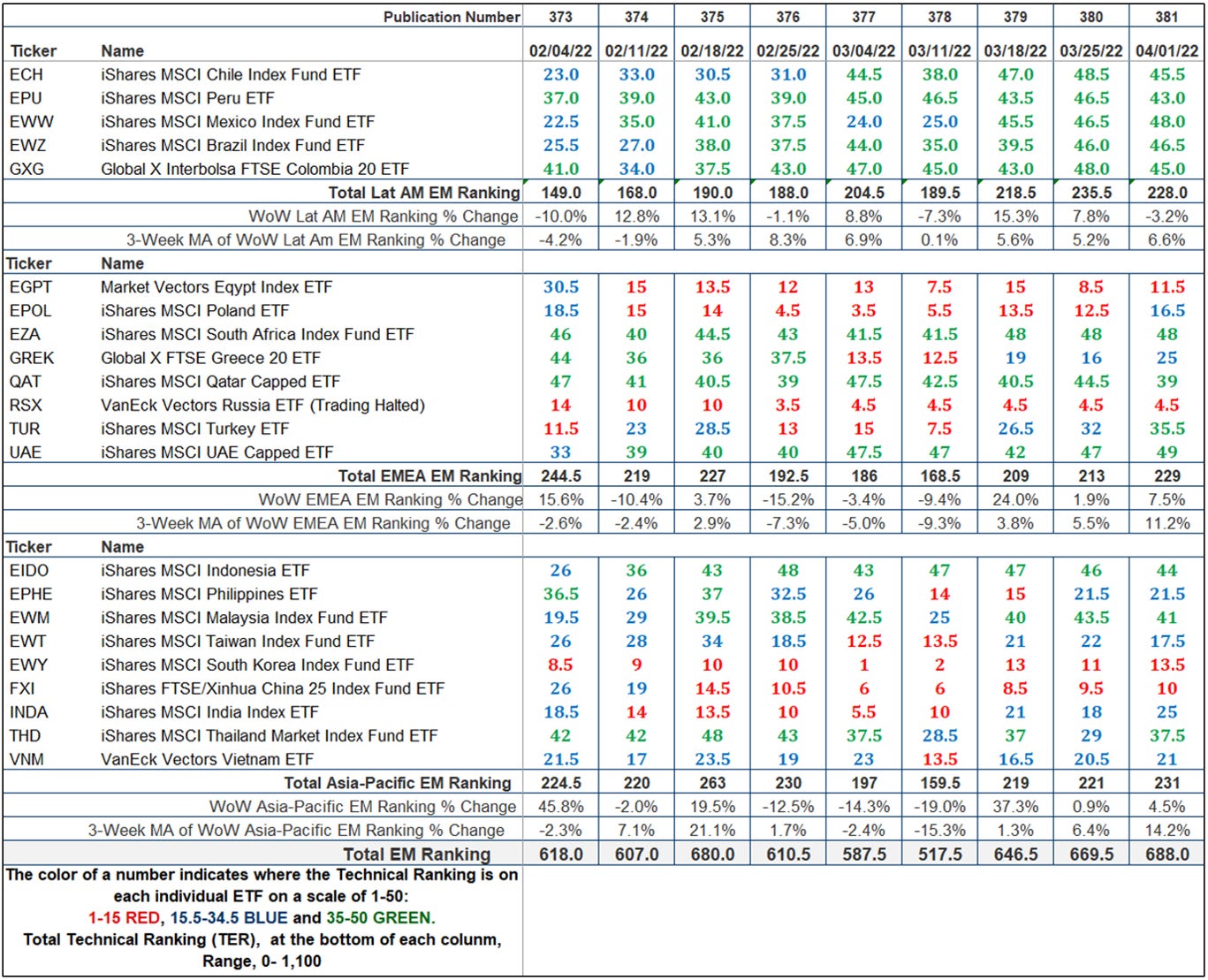Select the GXG ticker cell
This screenshot has height=980, width=1208.
[x=27, y=169]
